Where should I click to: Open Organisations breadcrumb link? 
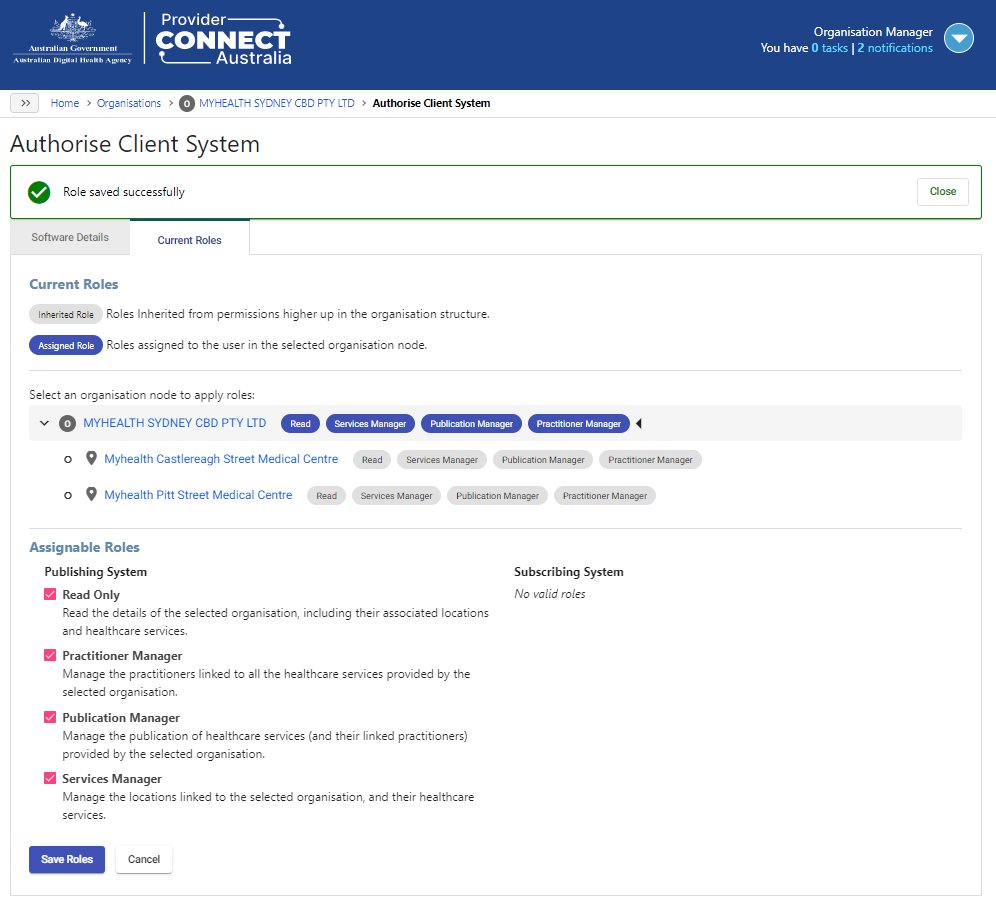point(129,103)
